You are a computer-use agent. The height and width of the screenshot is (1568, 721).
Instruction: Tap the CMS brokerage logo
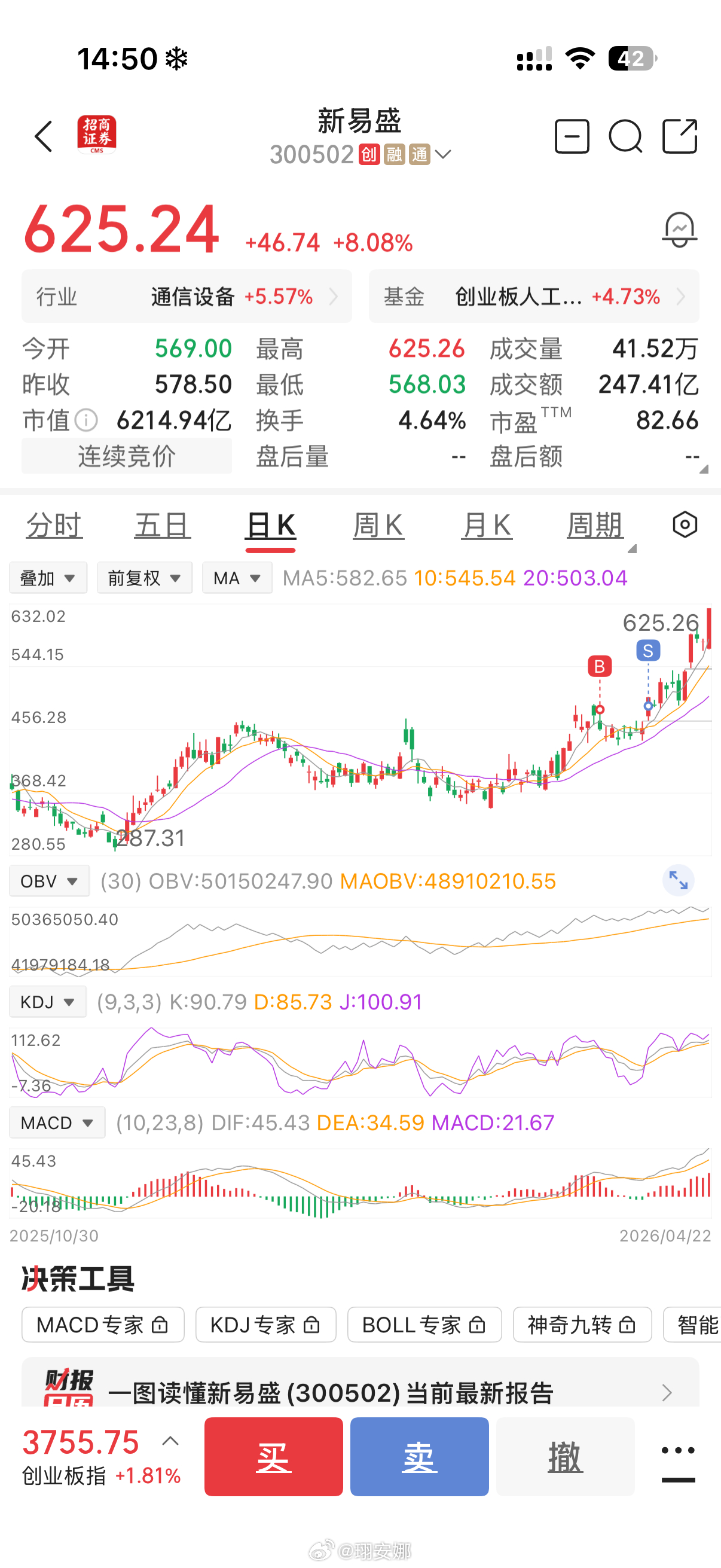point(97,135)
